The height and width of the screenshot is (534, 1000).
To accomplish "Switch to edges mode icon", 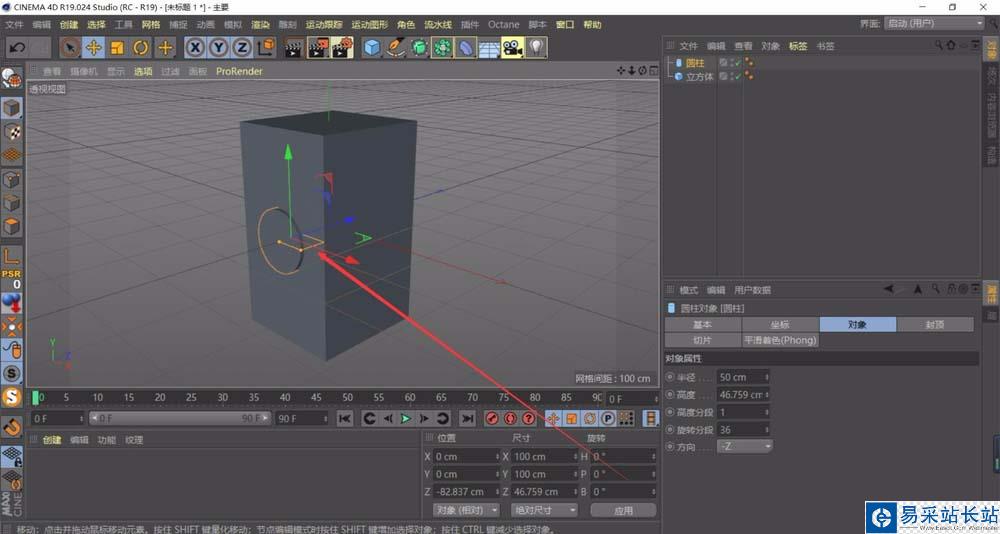I will 11,203.
